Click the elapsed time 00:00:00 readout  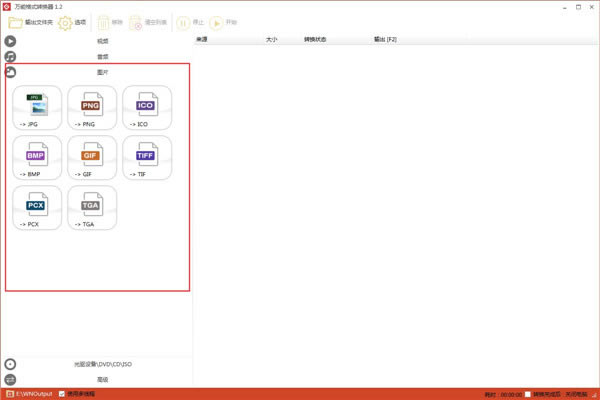pos(512,395)
